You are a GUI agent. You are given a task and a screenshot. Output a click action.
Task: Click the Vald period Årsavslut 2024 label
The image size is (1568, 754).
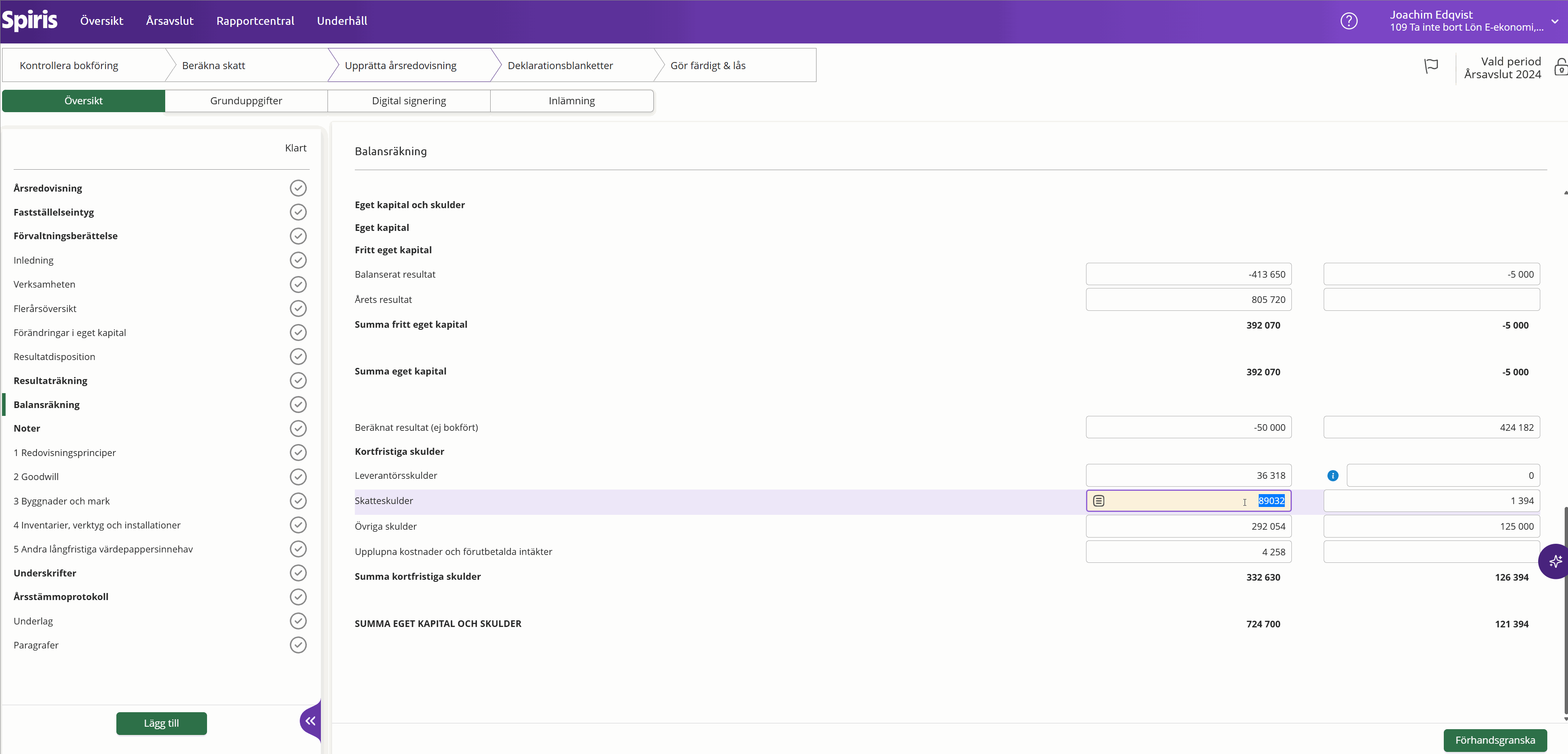1502,67
